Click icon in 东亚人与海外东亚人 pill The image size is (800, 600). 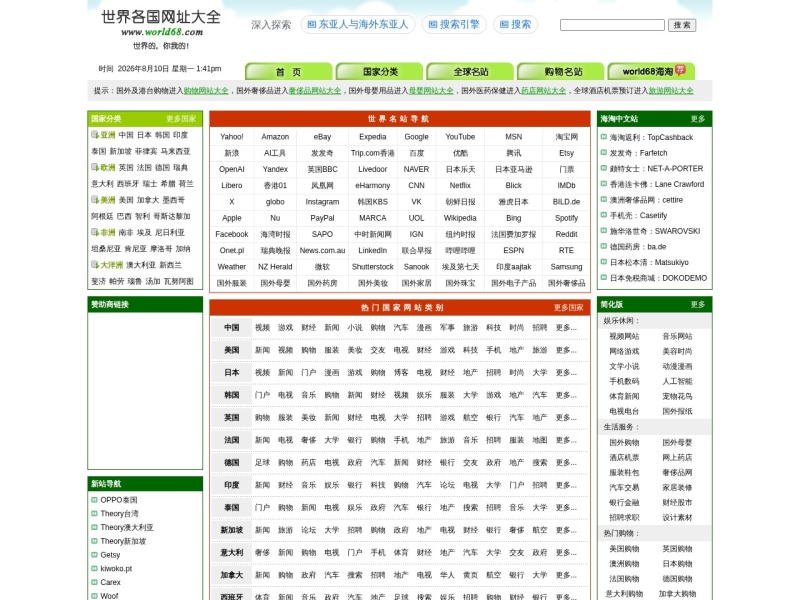(312, 24)
